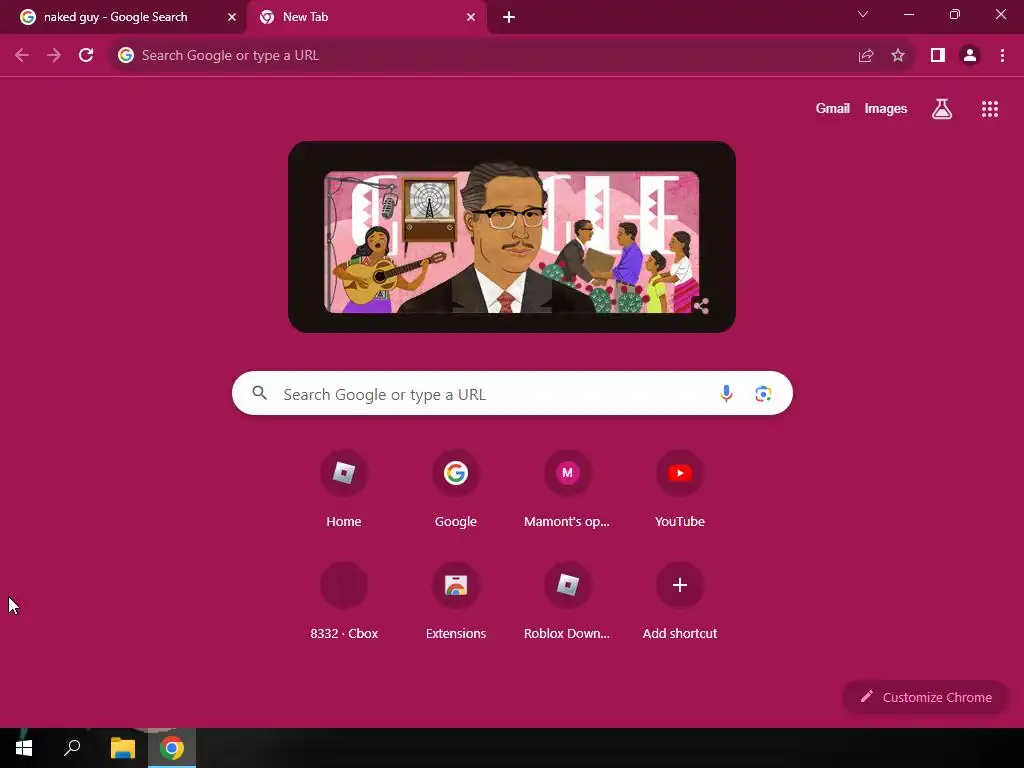Viewport: 1024px width, 768px height.
Task: Open the Mamont's op... shortcut
Action: coord(567,490)
